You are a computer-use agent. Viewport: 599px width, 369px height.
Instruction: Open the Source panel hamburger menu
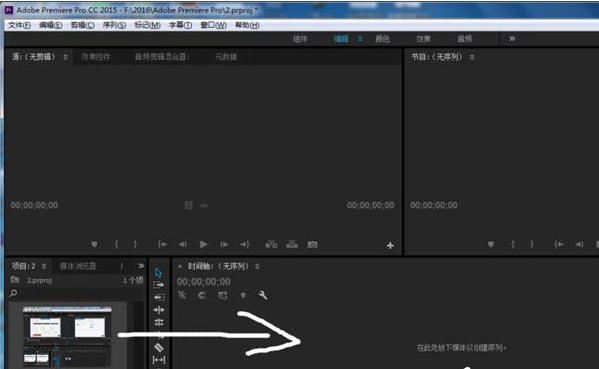[x=65, y=57]
